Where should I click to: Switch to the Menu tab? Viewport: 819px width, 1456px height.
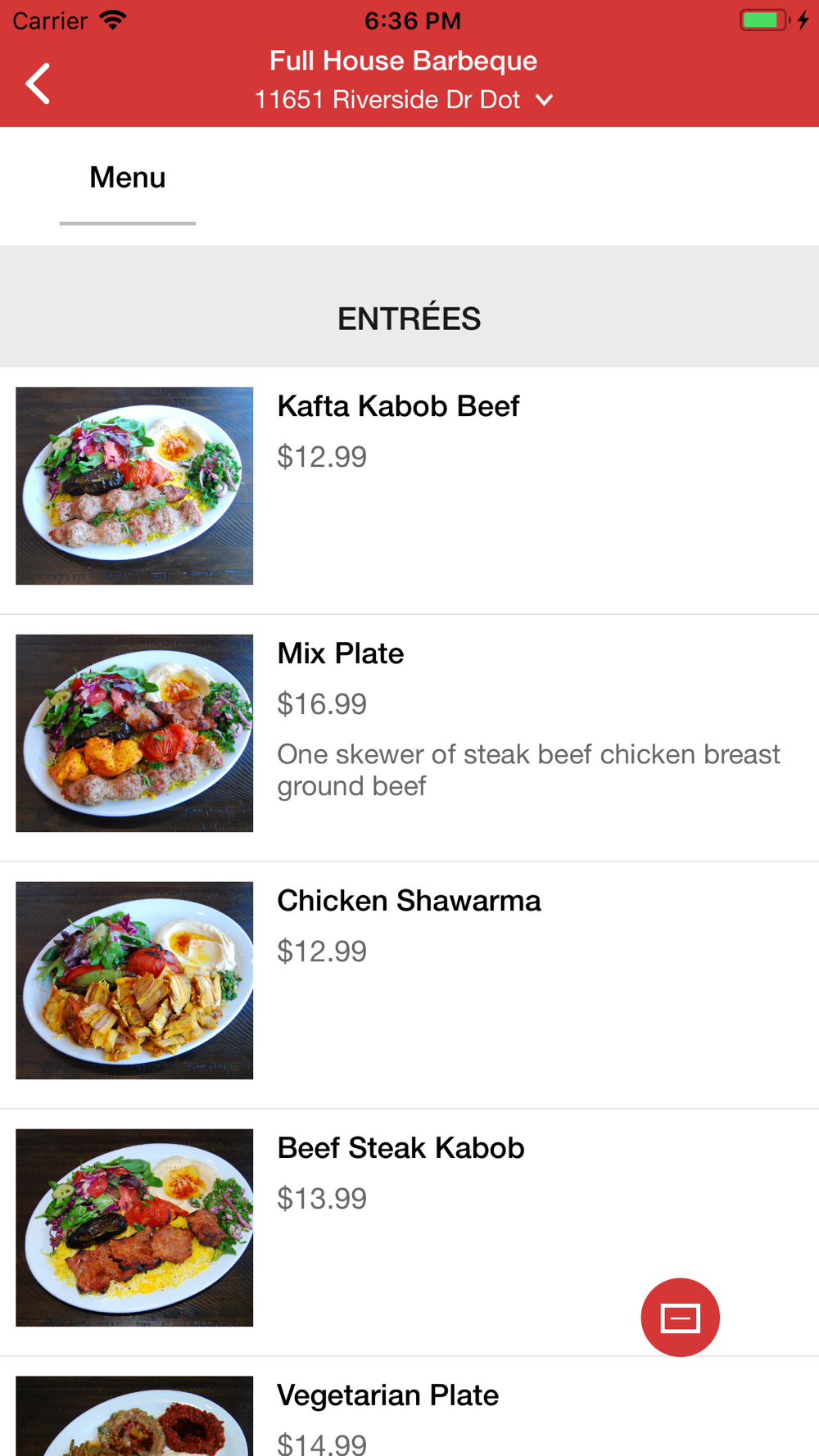(128, 178)
